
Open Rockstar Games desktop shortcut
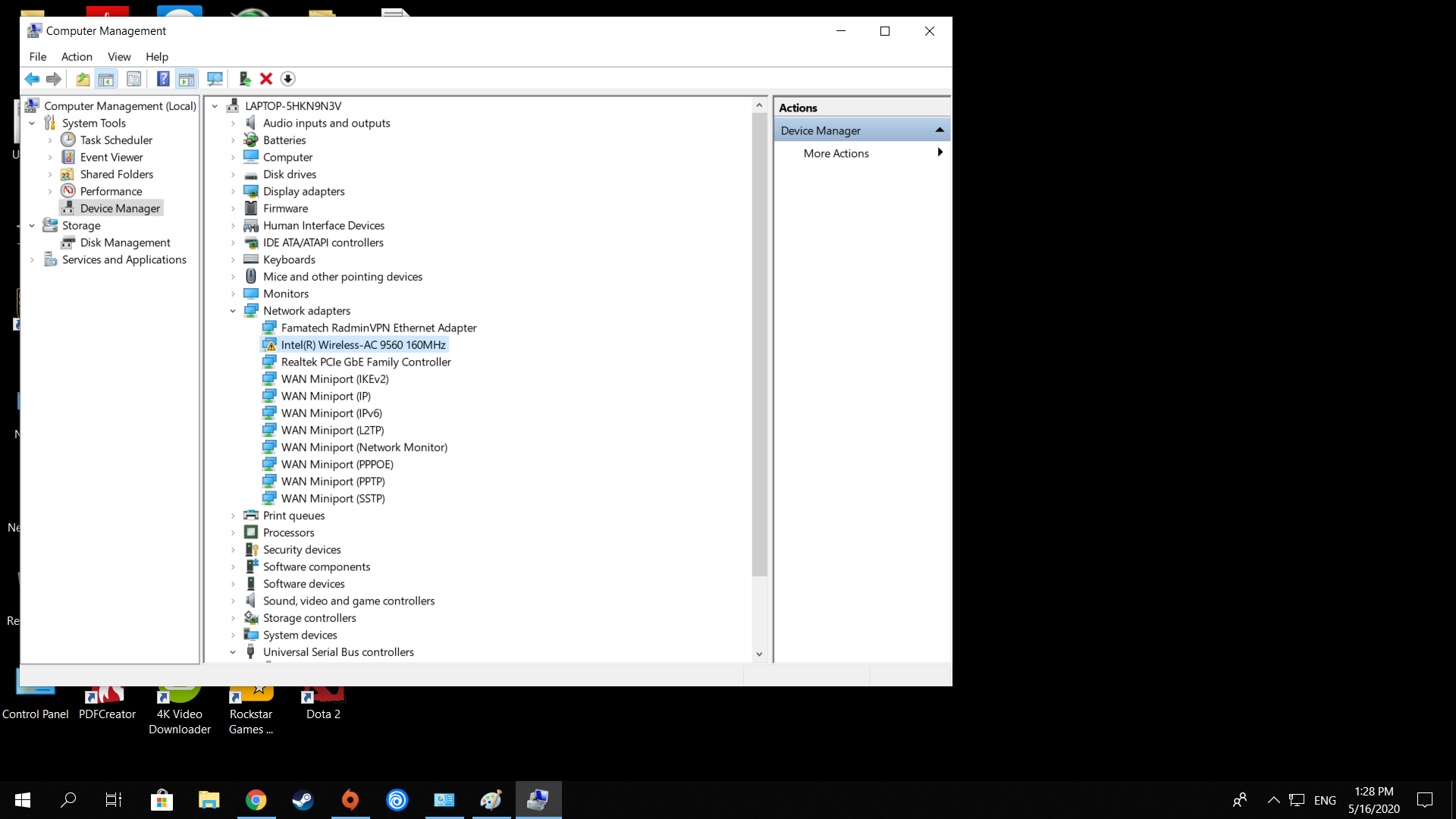tap(251, 711)
